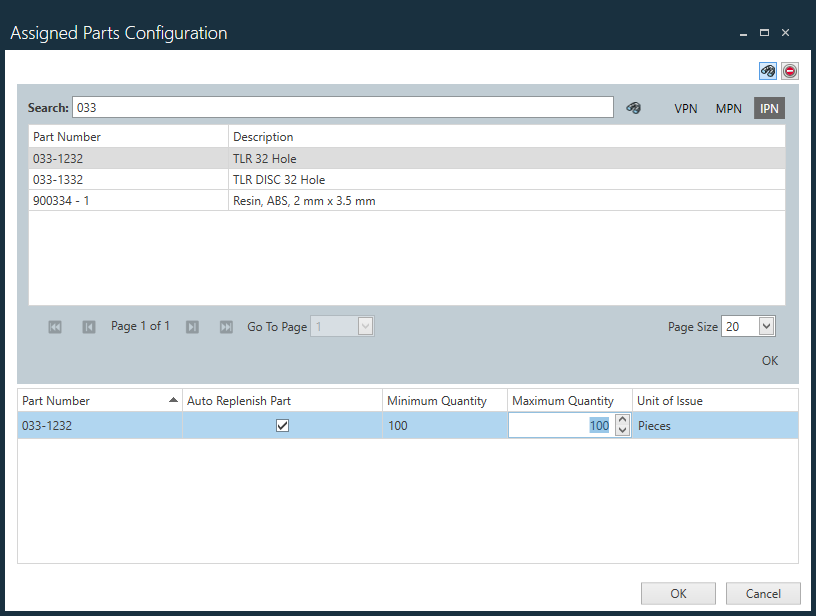The height and width of the screenshot is (616, 816).
Task: Open the Go To Page dropdown
Action: click(364, 326)
